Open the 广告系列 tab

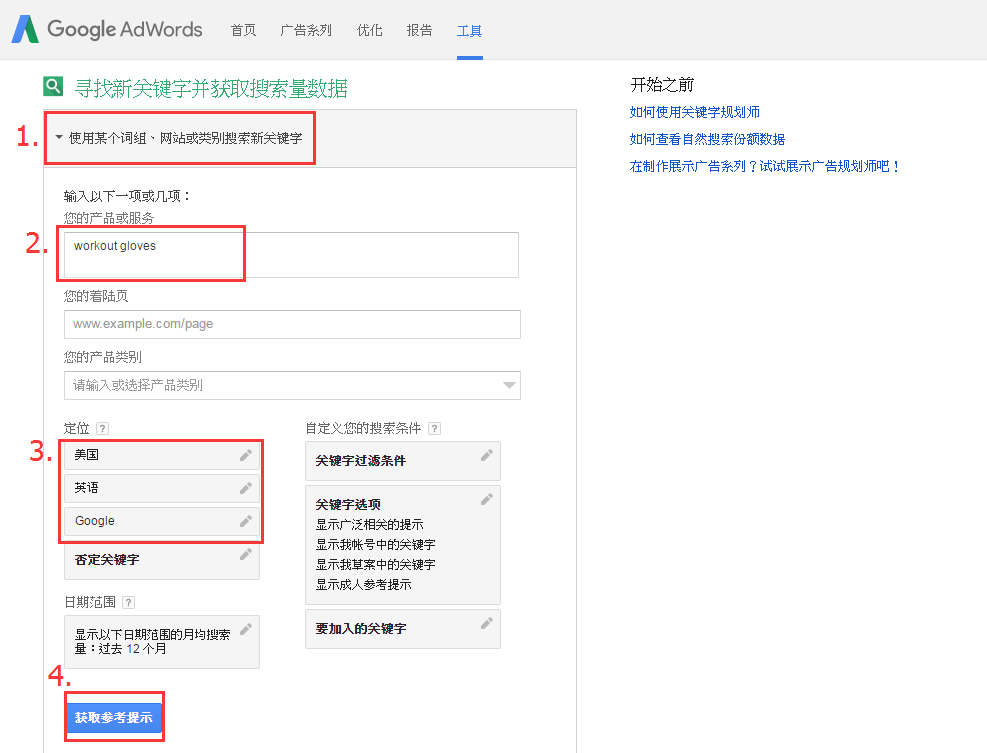click(x=306, y=30)
